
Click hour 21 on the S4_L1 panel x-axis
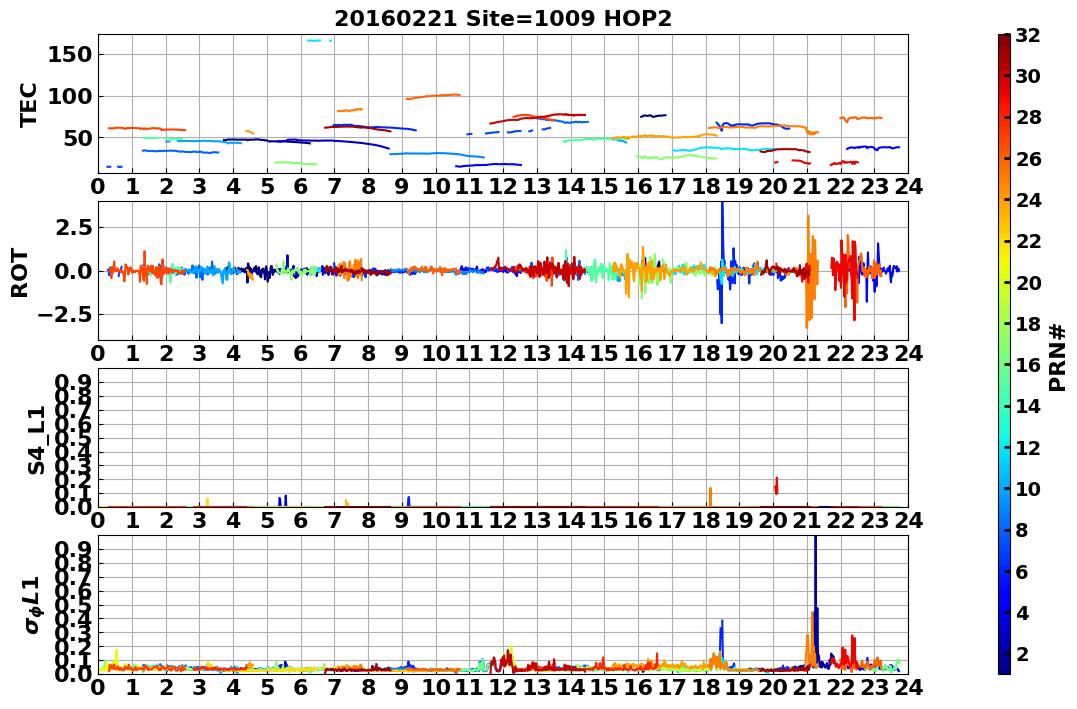tap(806, 520)
